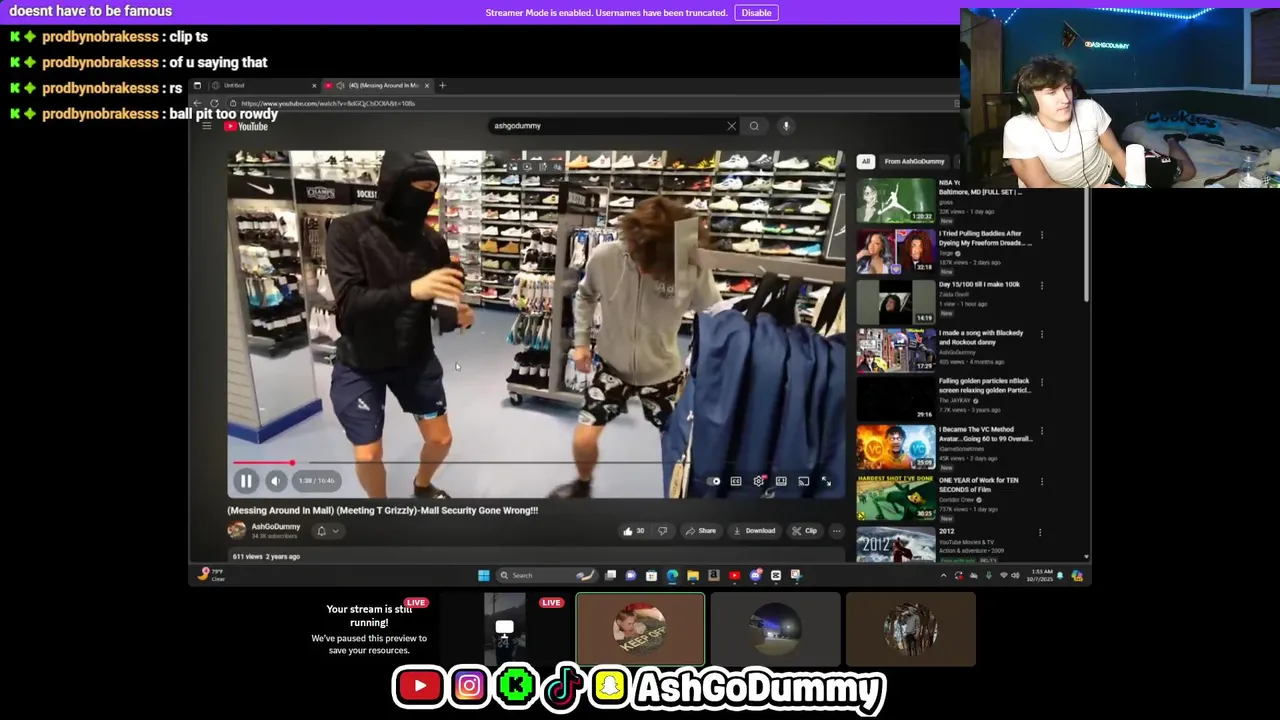The image size is (1280, 720).
Task: Open the AshGoDummy channel name link
Action: tap(276, 527)
